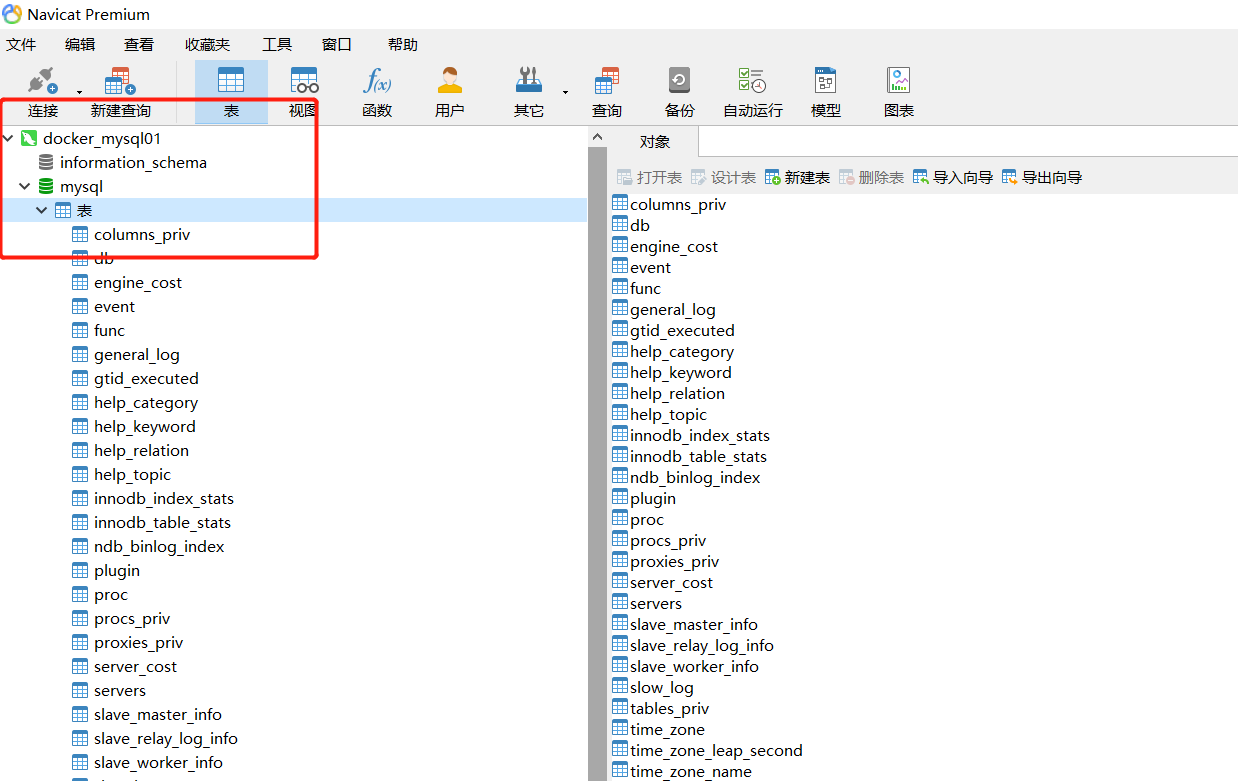Select event in the left tree
The image size is (1238, 781).
(x=114, y=306)
